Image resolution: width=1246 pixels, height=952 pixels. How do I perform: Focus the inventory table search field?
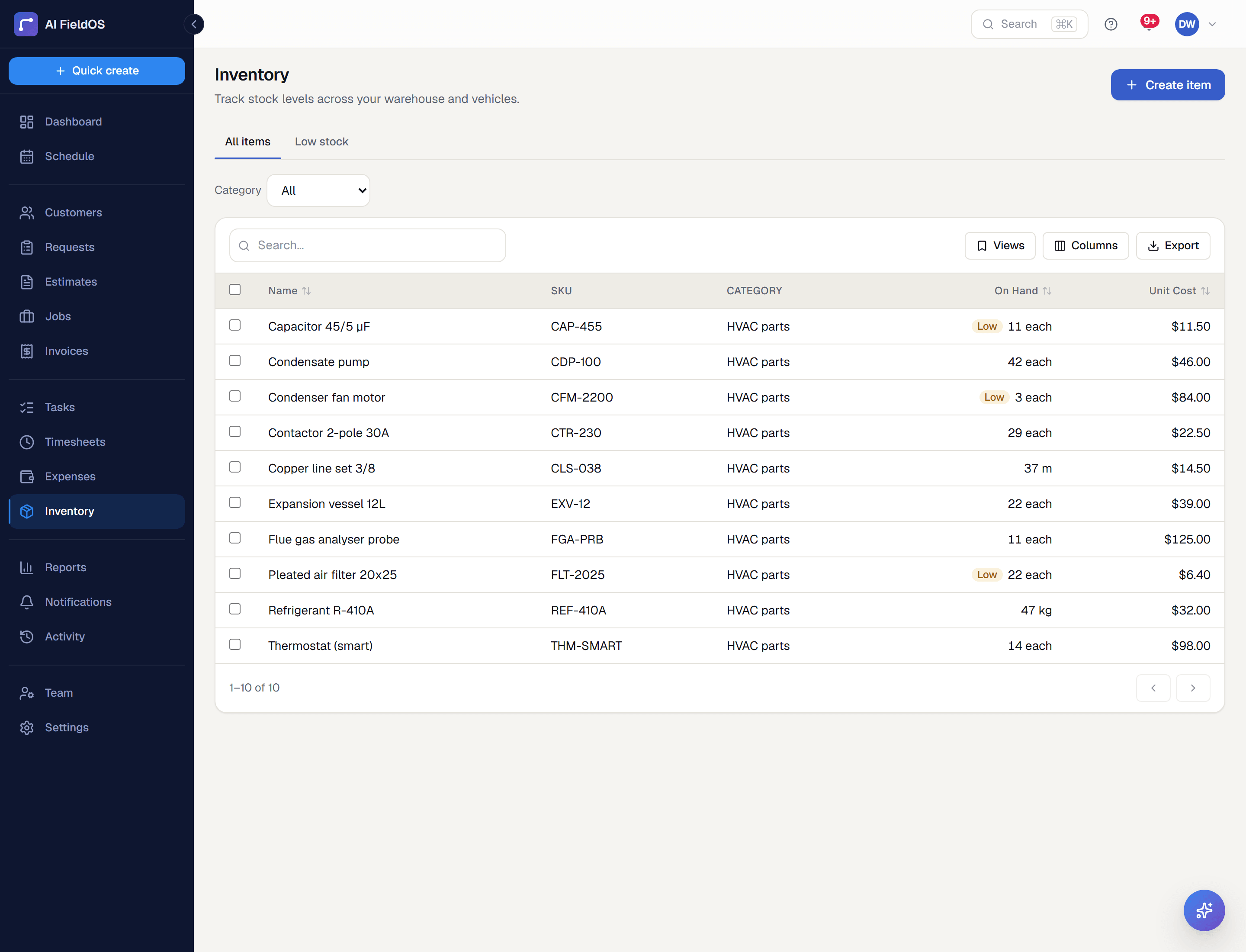coord(368,245)
